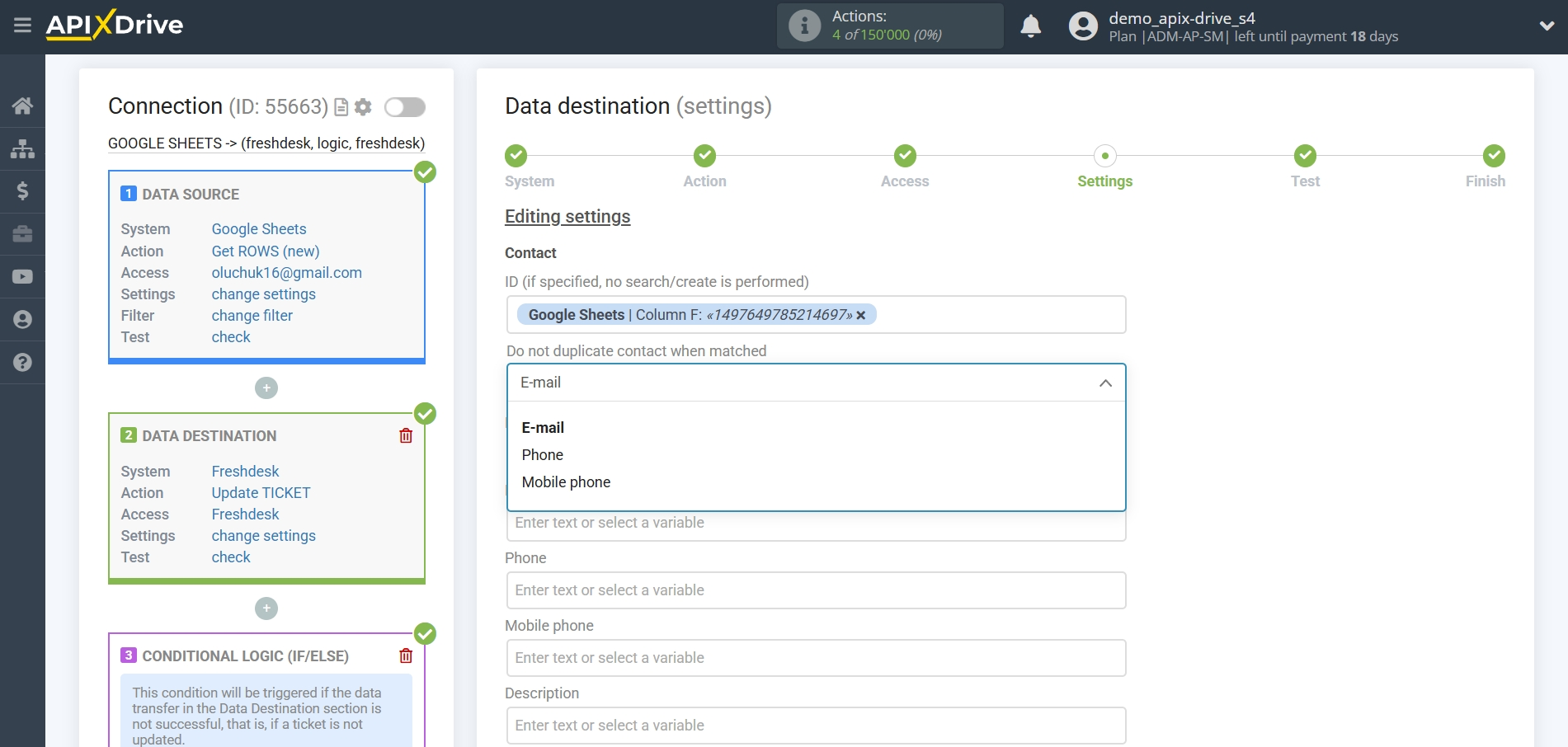The width and height of the screenshot is (1568, 747).
Task: Open the YouTube video tutorials icon
Action: click(x=22, y=277)
